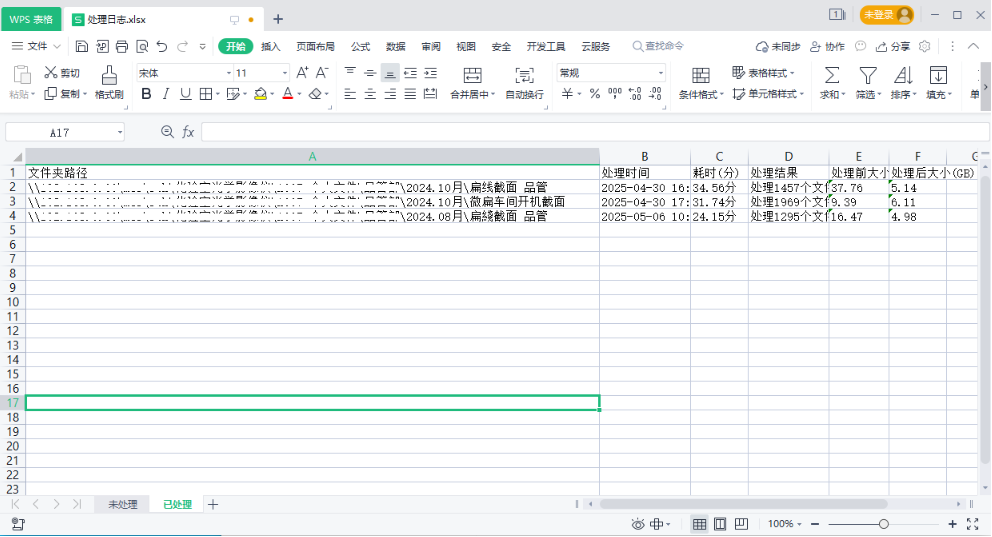Open 表格样式 table style dropdown
The image size is (992, 537).
(764, 73)
